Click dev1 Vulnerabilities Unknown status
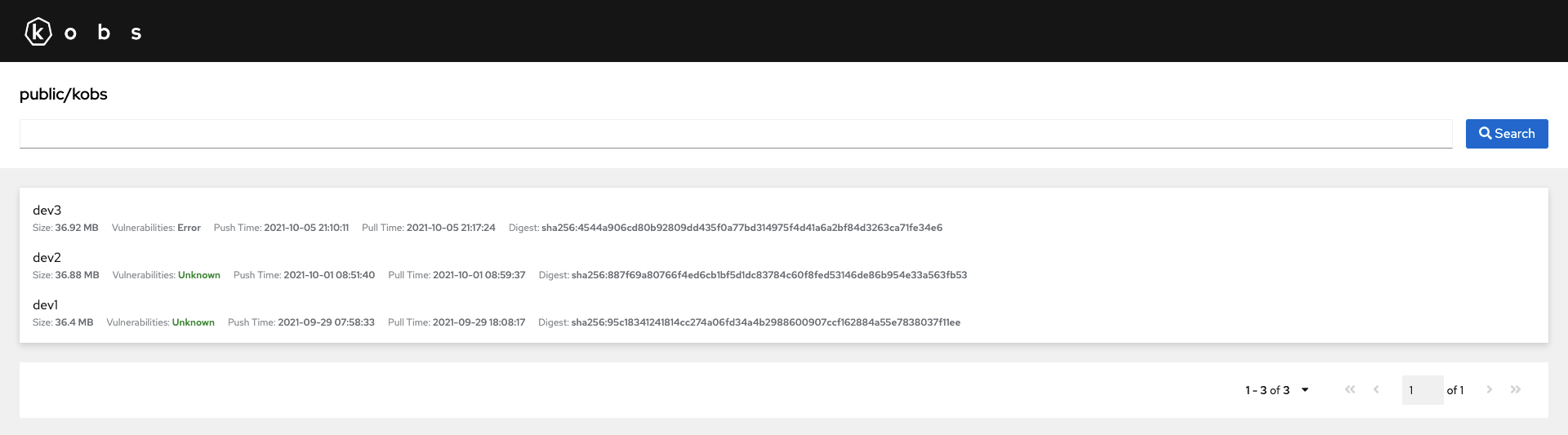Viewport: 1568px width, 435px height. 194,322
